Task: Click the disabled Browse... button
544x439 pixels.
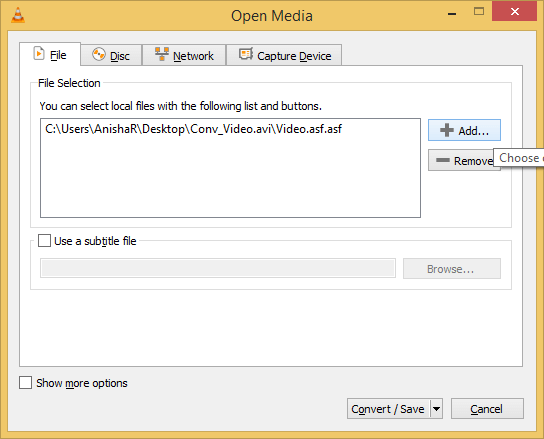Action: tap(452, 269)
